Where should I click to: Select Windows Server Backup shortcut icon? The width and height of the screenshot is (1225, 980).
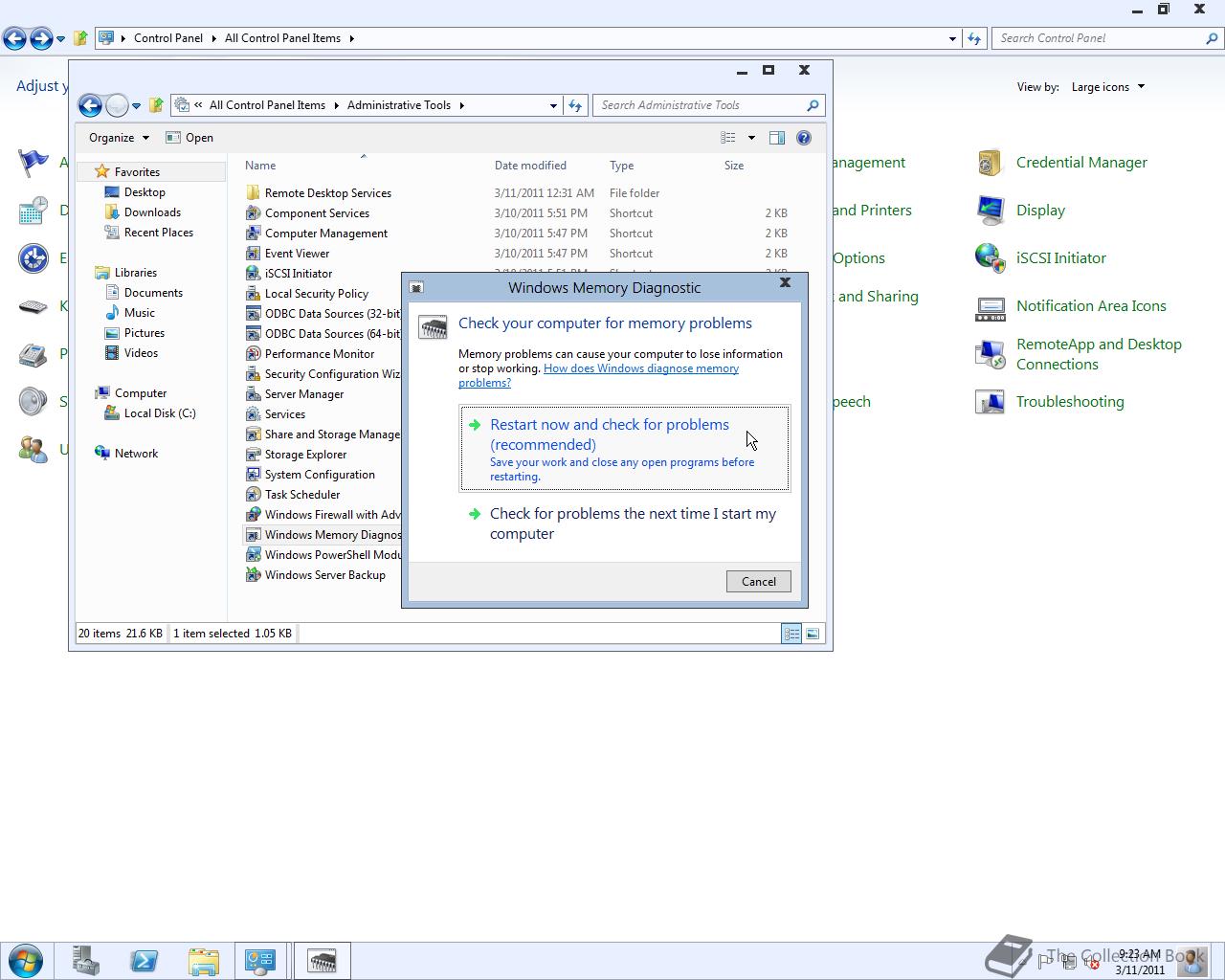tap(253, 575)
